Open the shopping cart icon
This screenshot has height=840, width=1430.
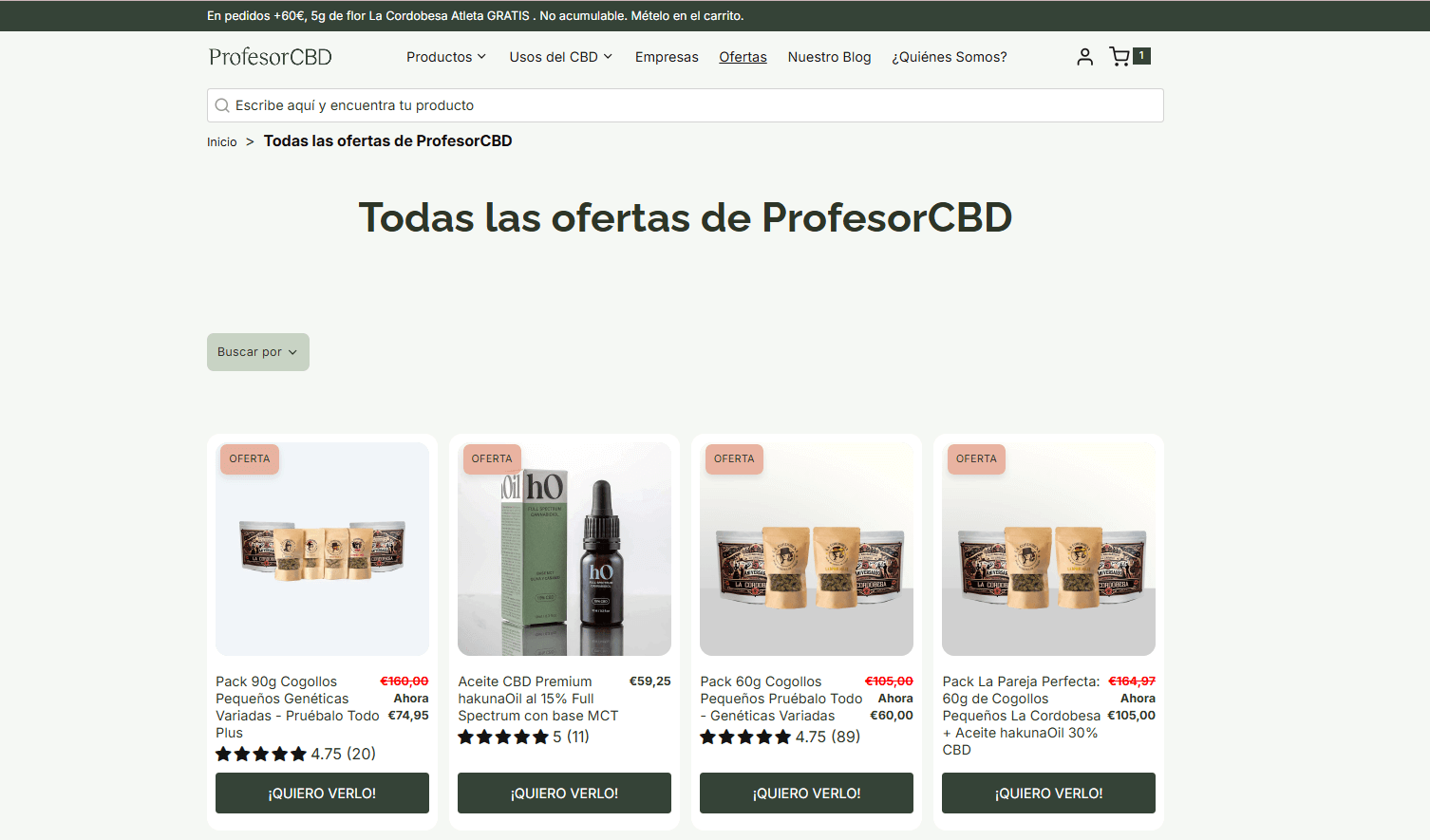click(x=1120, y=57)
